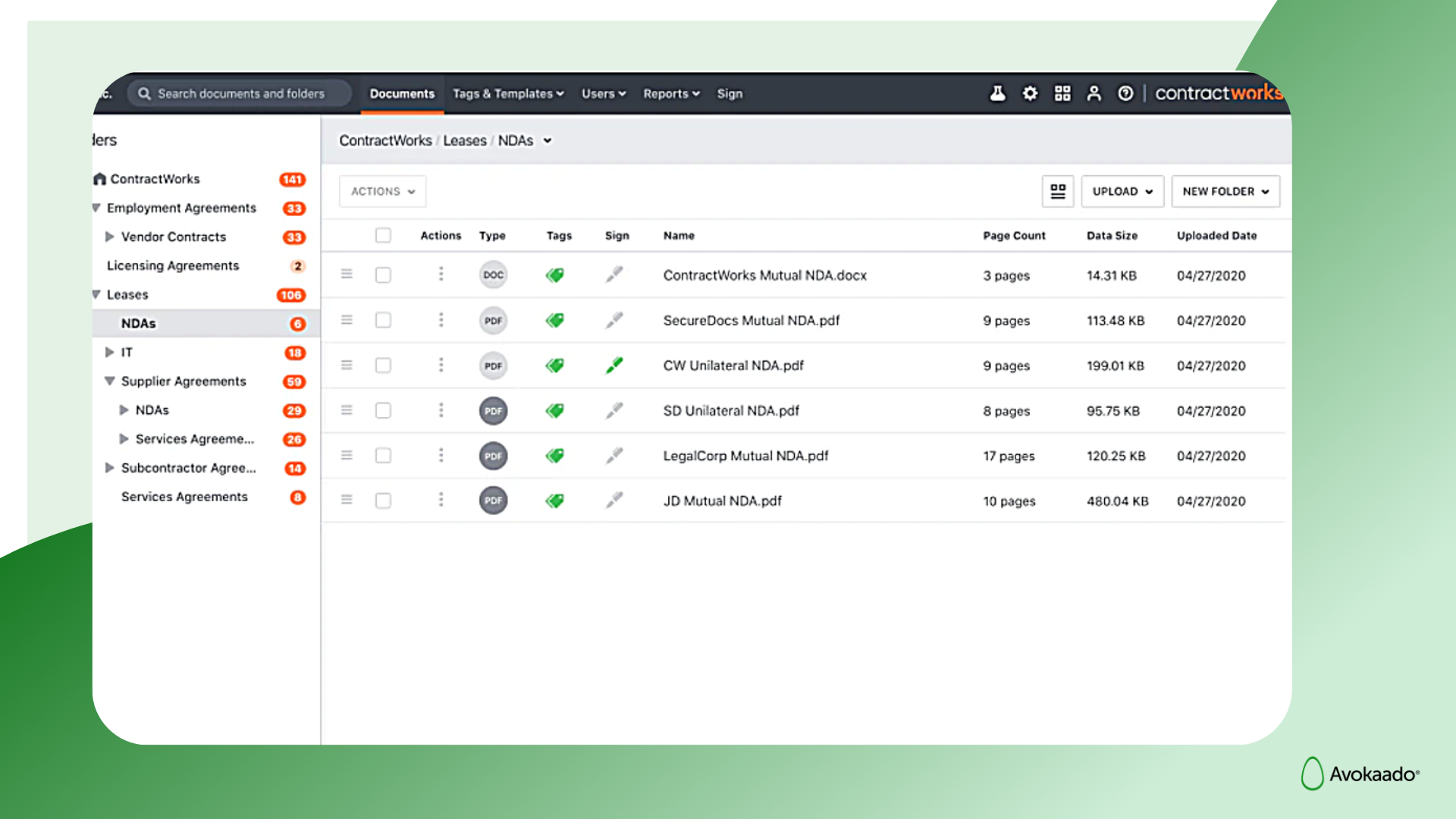The image size is (1456, 819).
Task: Toggle the select-all checkbox in table header
Action: pyautogui.click(x=383, y=235)
